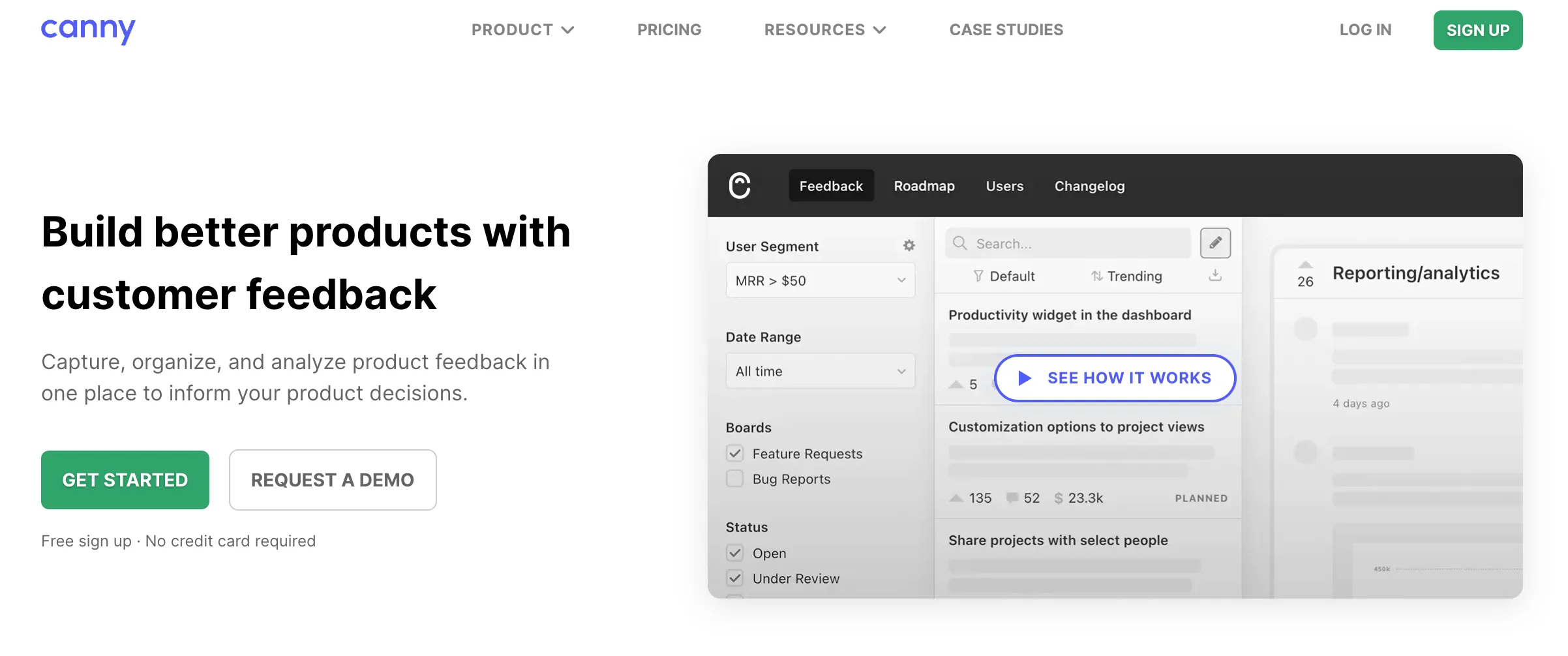This screenshot has width=1568, height=656.
Task: Switch to the Users tab
Action: tap(1004, 186)
